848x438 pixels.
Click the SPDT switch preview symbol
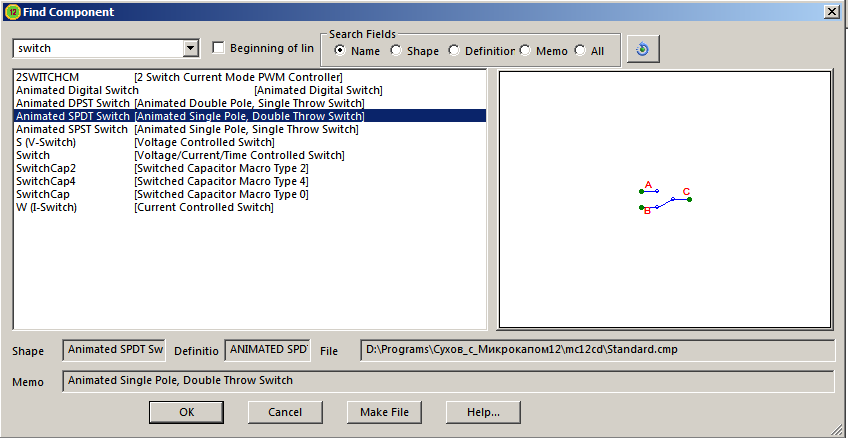[665, 198]
